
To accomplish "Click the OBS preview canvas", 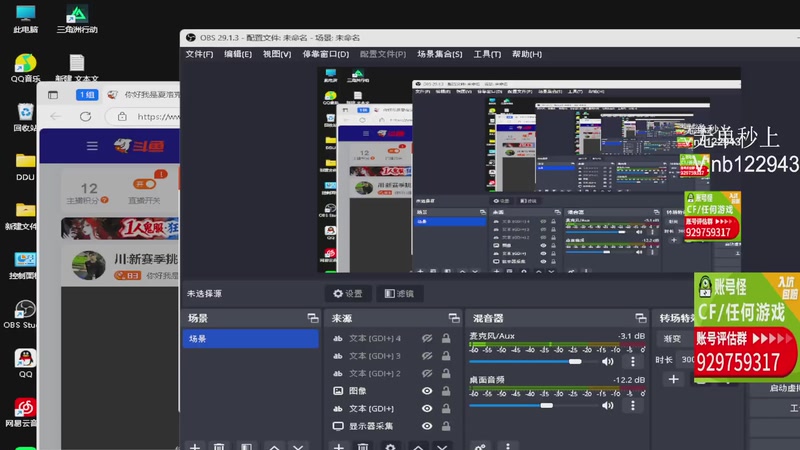I will pyautogui.click(x=529, y=170).
